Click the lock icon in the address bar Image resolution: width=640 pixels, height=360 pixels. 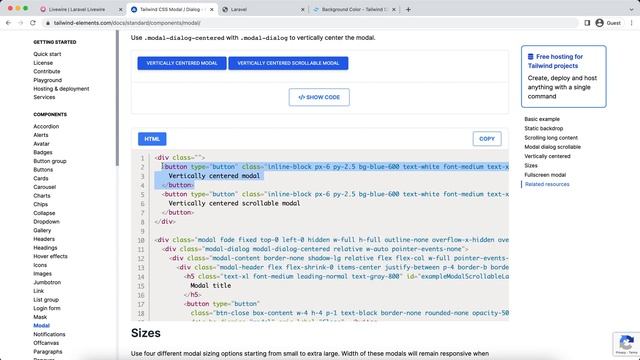click(x=48, y=23)
